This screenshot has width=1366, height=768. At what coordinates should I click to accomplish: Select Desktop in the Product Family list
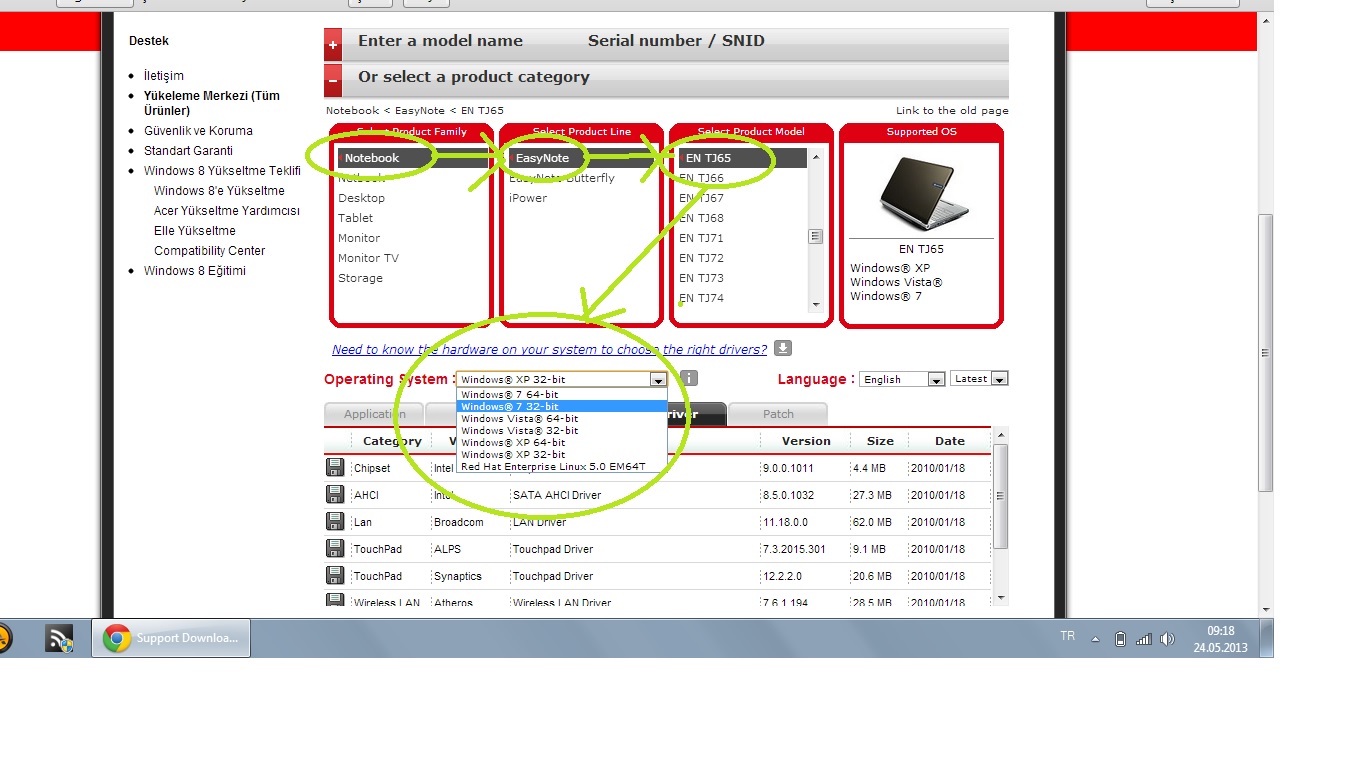point(361,198)
